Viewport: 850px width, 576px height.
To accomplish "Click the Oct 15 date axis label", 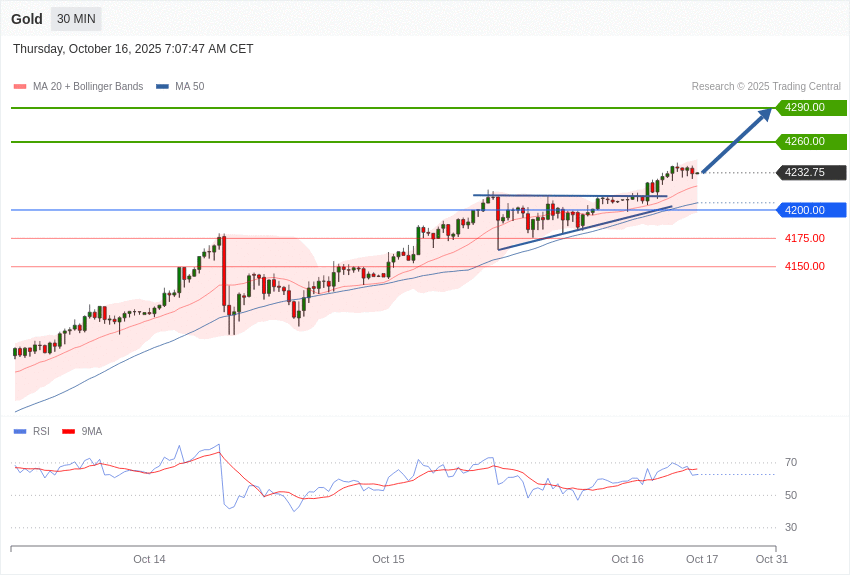I will click(x=388, y=559).
